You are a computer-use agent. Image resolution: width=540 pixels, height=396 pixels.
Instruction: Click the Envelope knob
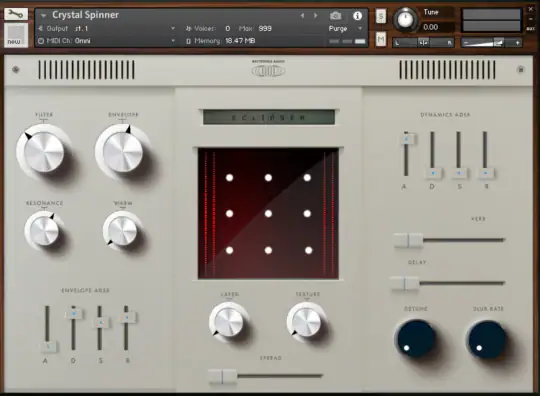pos(123,152)
